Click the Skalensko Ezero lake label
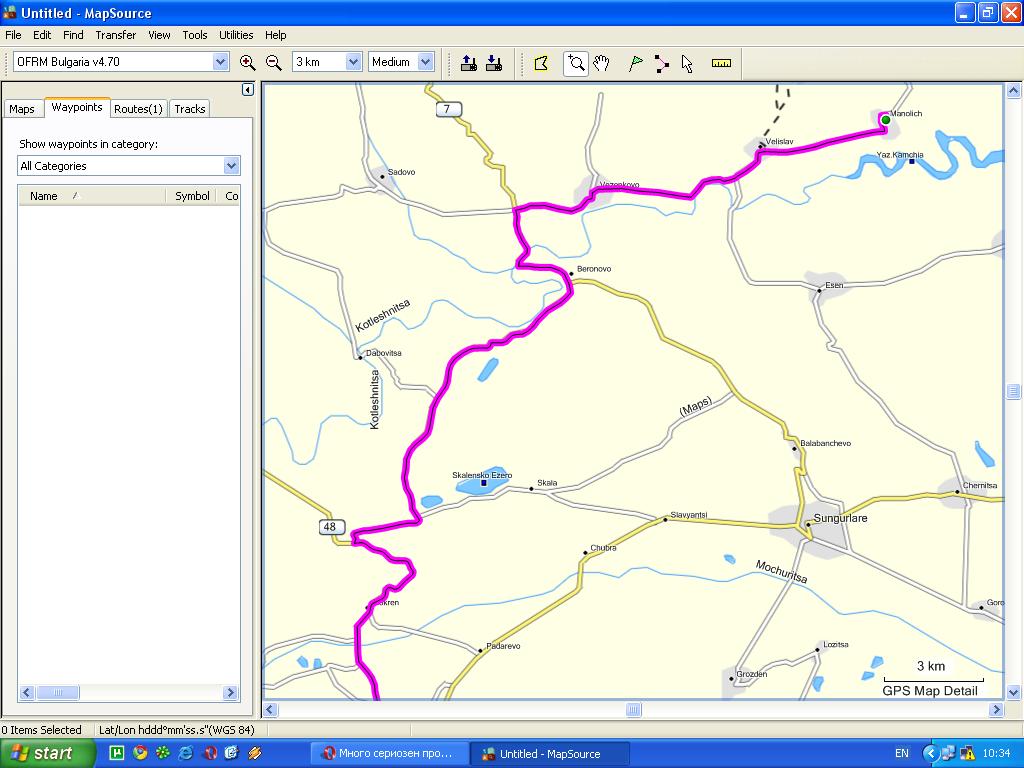The width and height of the screenshot is (1024, 768). tap(482, 475)
